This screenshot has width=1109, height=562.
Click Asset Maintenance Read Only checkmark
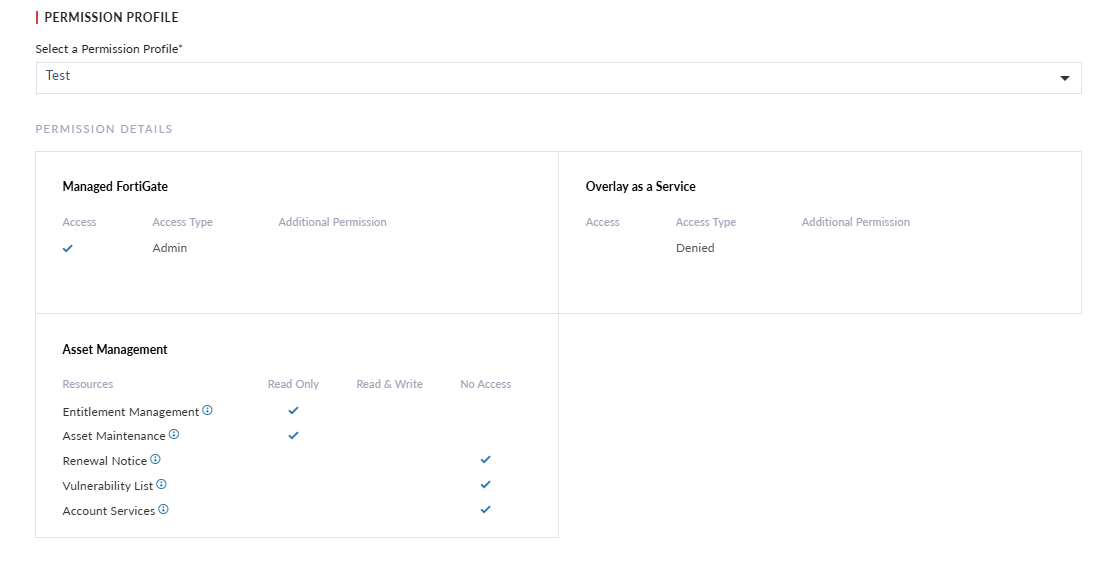click(x=293, y=436)
